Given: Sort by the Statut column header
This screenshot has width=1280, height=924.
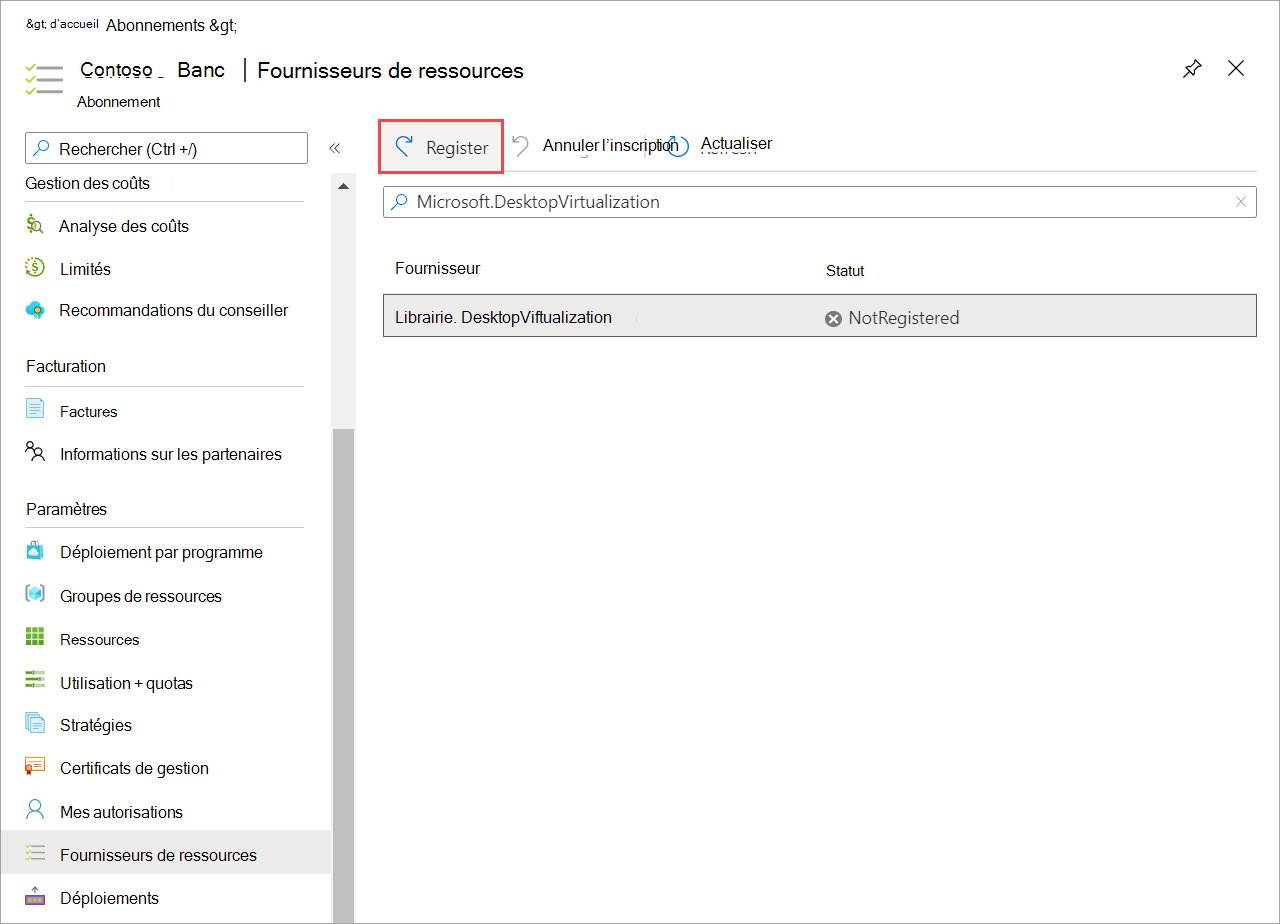Looking at the screenshot, I should [x=845, y=270].
